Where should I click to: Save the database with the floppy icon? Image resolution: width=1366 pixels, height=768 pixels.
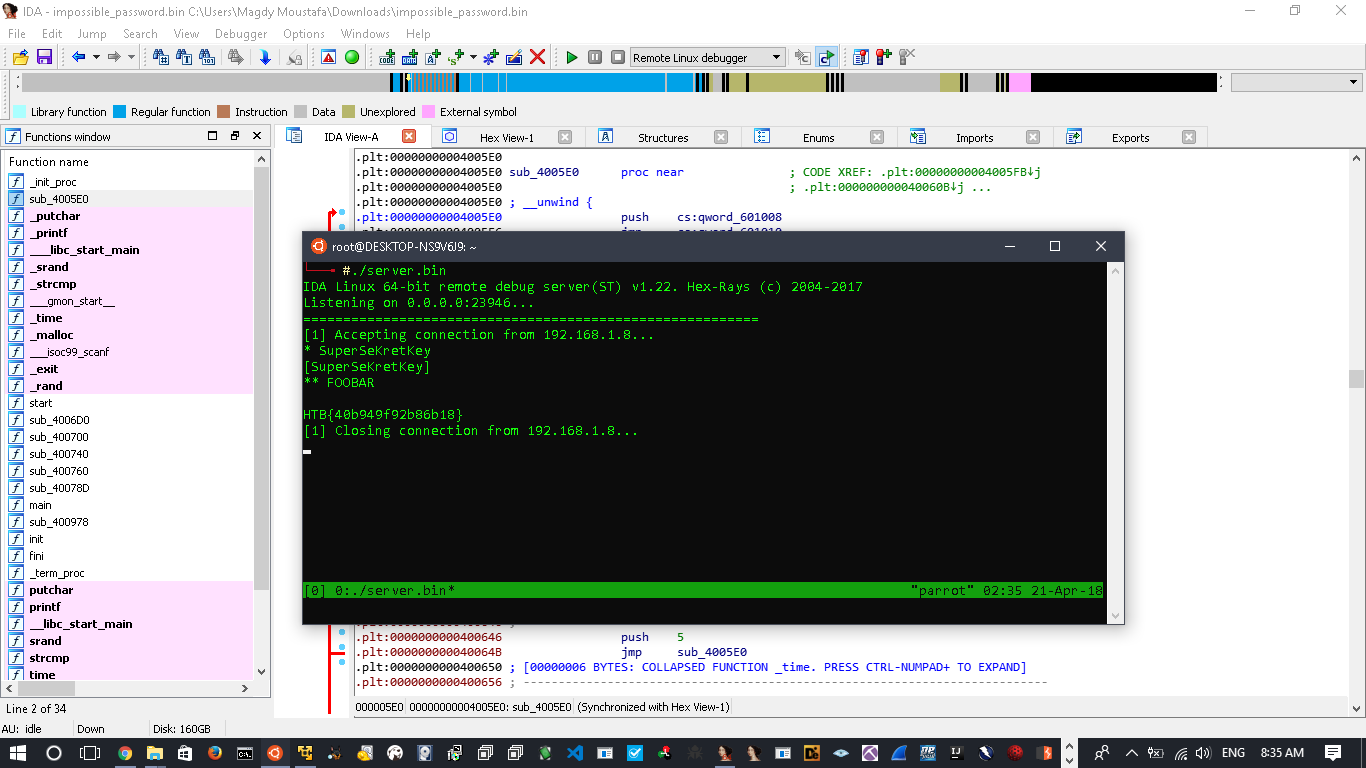click(x=44, y=57)
